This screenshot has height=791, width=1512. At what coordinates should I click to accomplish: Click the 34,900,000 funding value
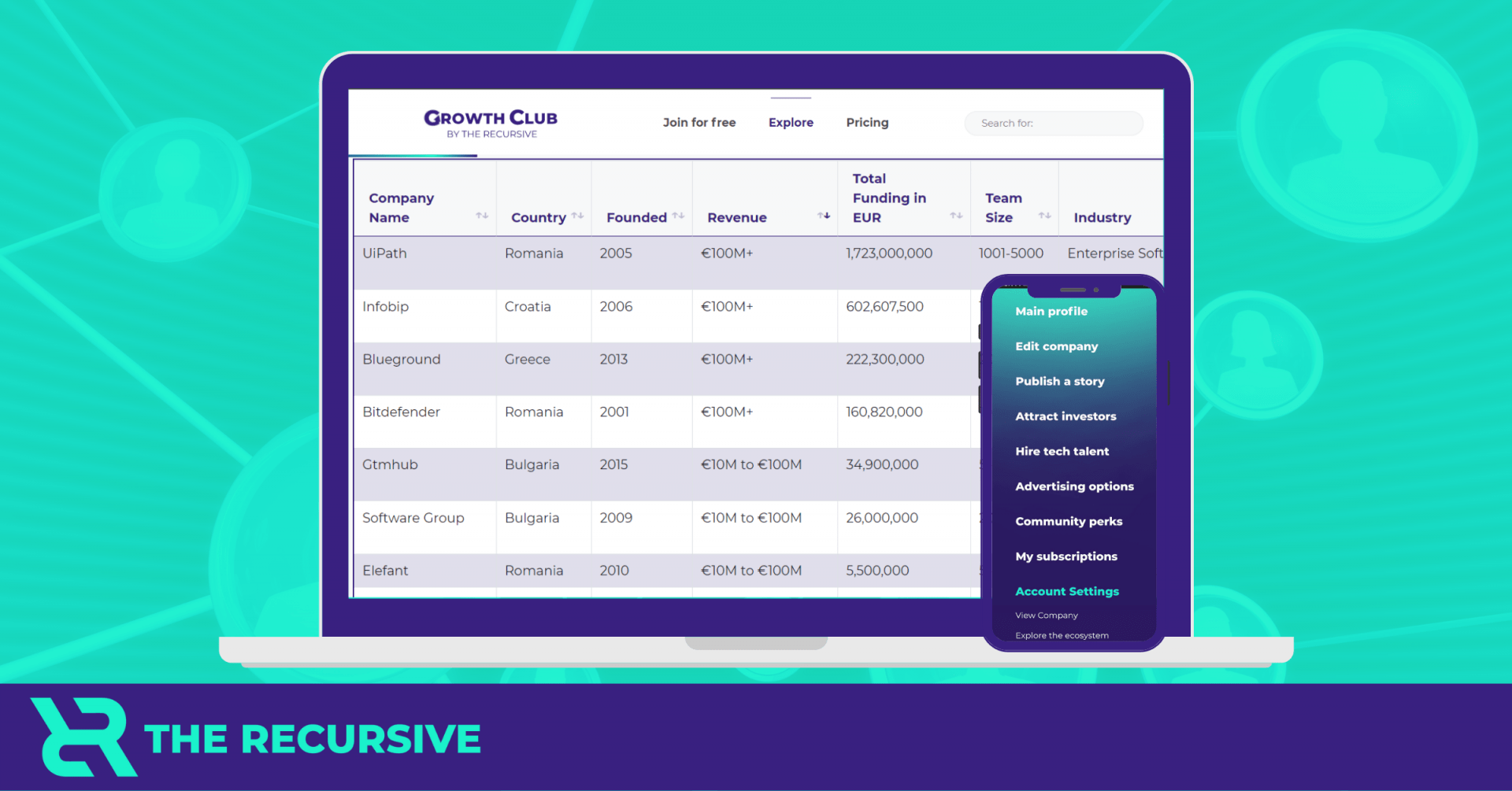(x=882, y=464)
